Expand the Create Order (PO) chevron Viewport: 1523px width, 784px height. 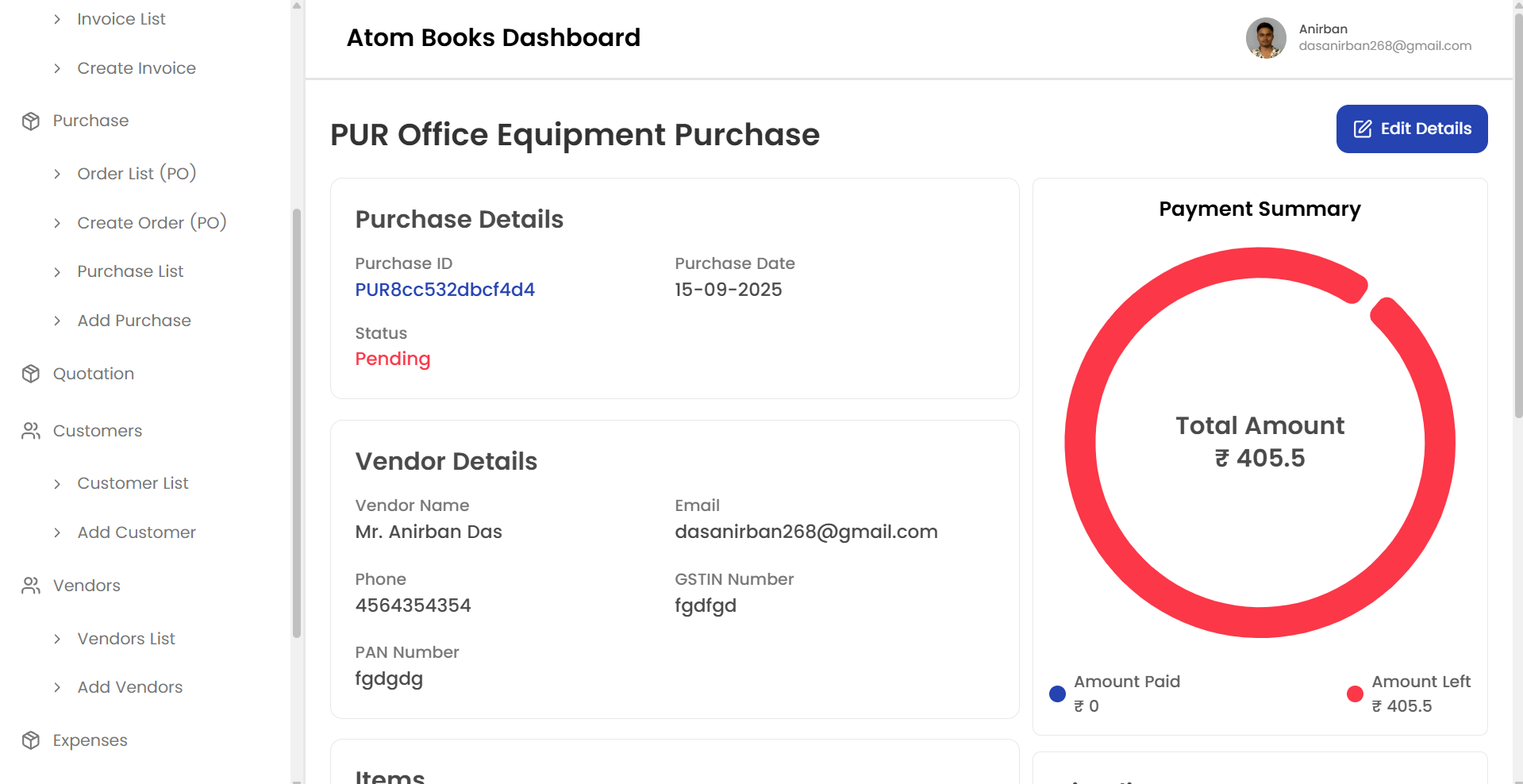coord(57,223)
